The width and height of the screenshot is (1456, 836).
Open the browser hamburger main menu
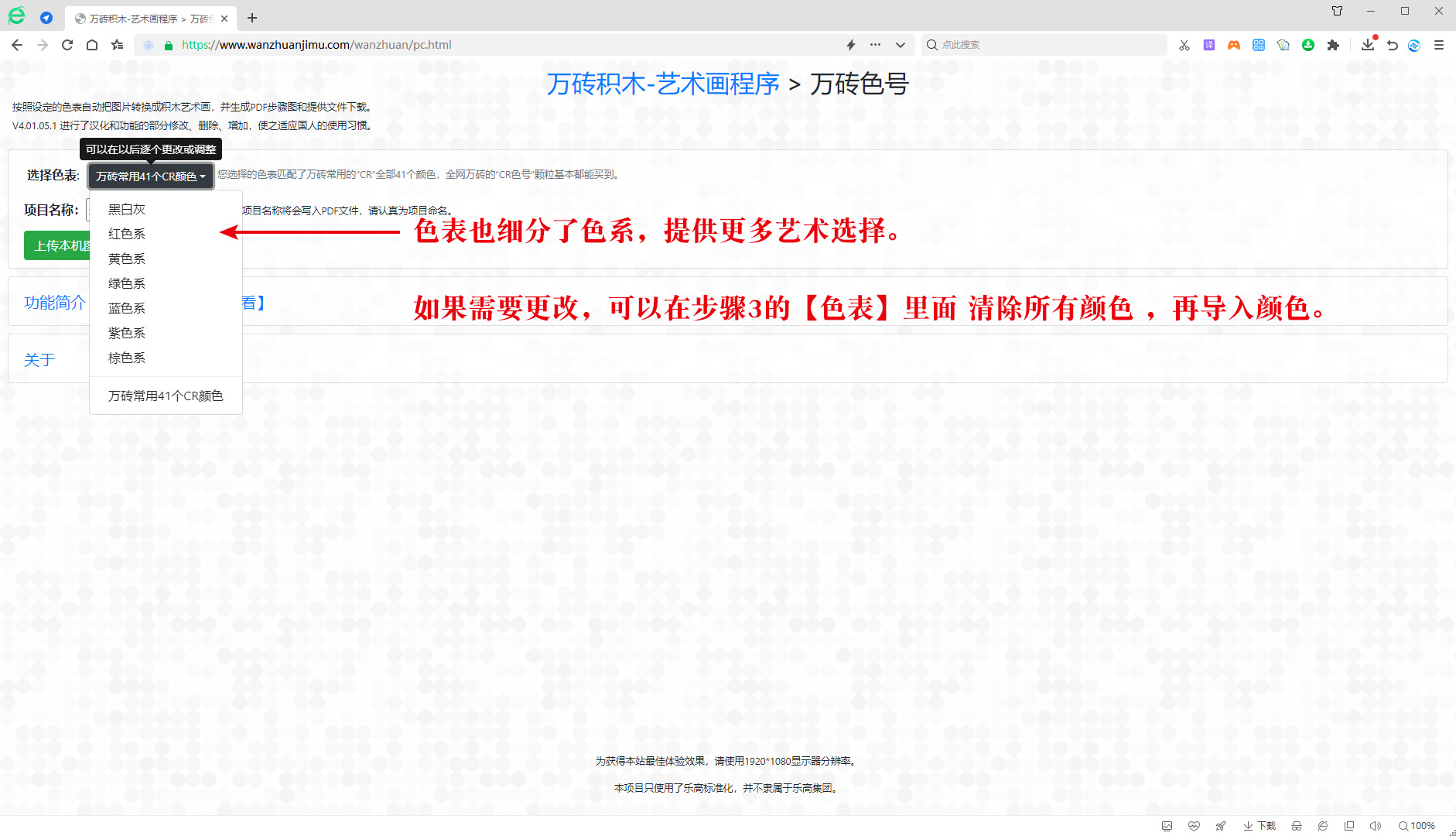click(x=1439, y=45)
